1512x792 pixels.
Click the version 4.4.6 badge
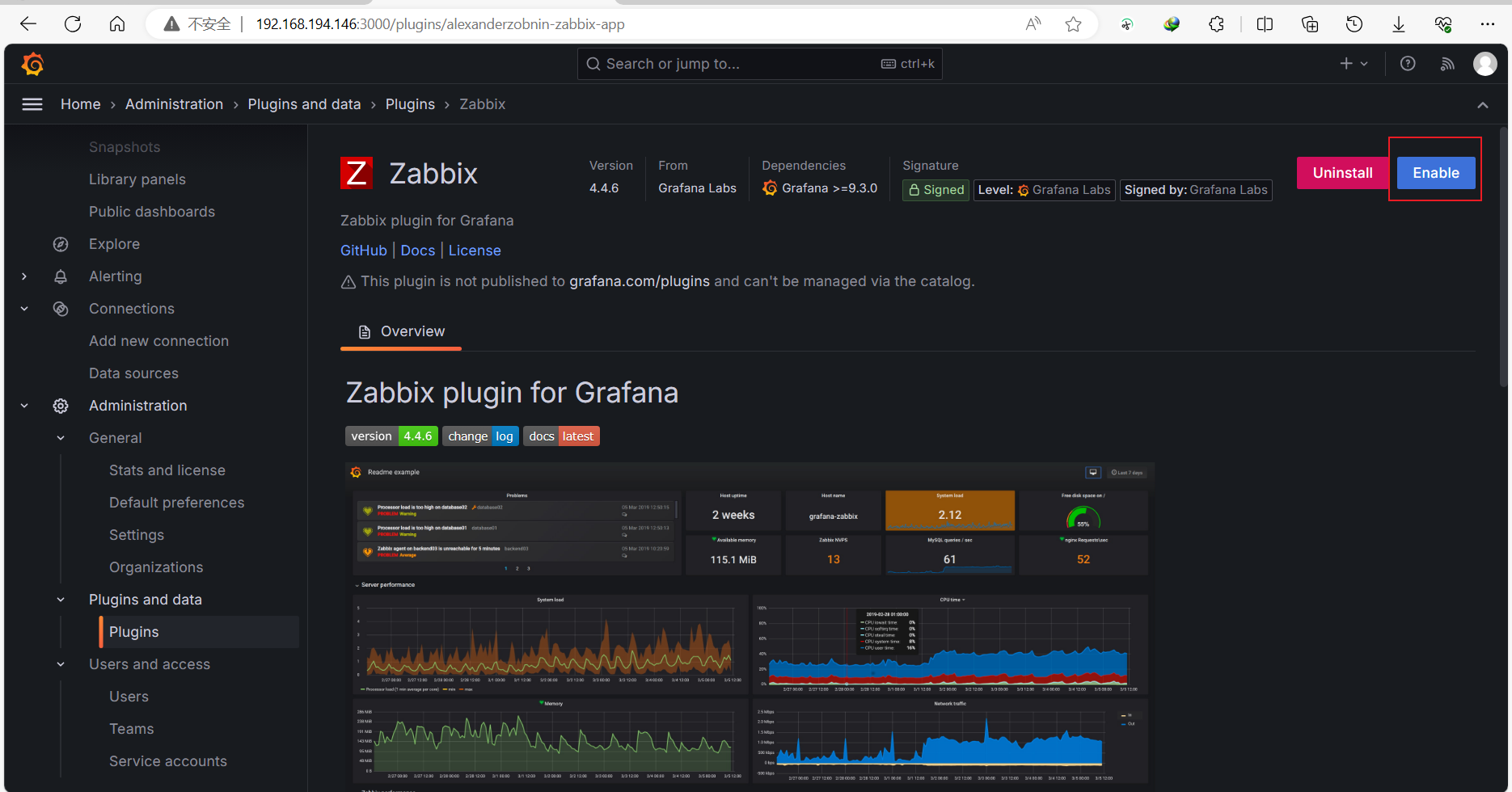pos(391,436)
